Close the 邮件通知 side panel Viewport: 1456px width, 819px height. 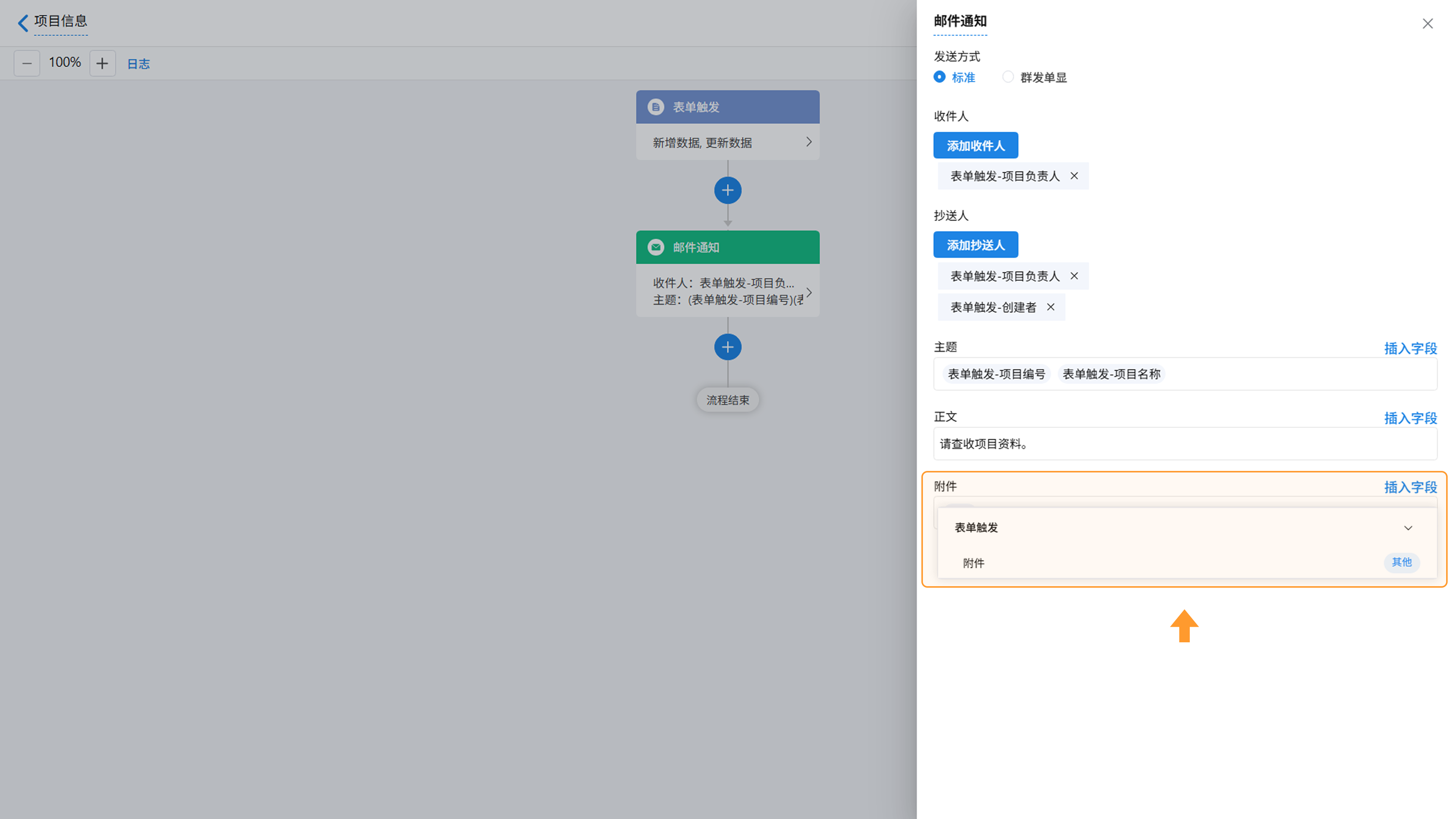(x=1427, y=24)
